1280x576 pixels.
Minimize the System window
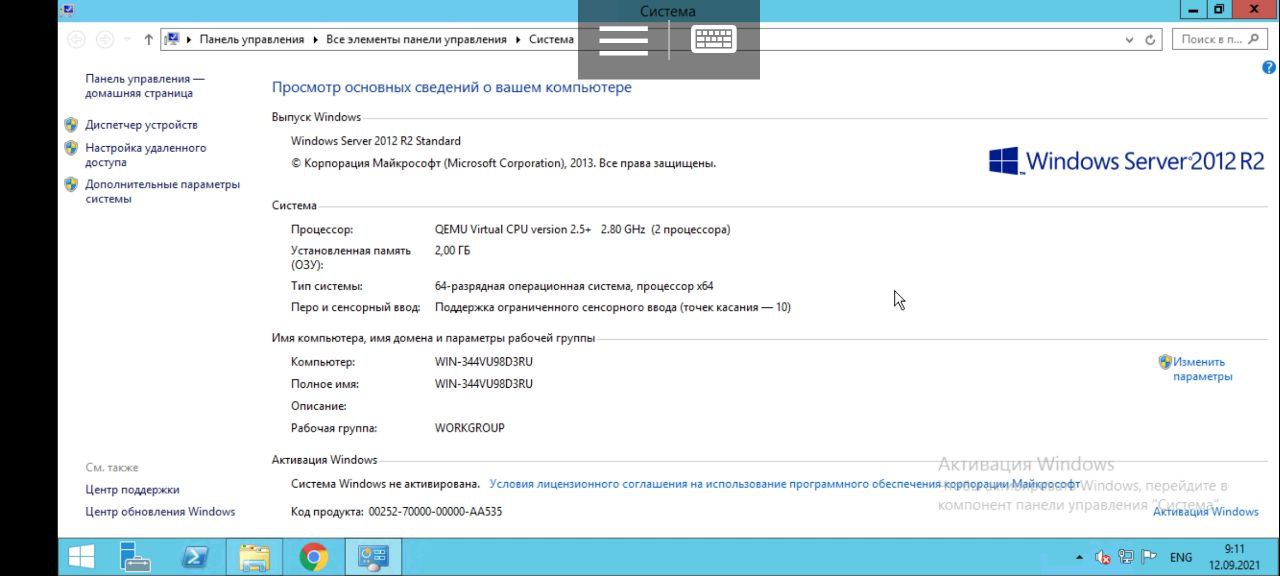pos(1194,10)
